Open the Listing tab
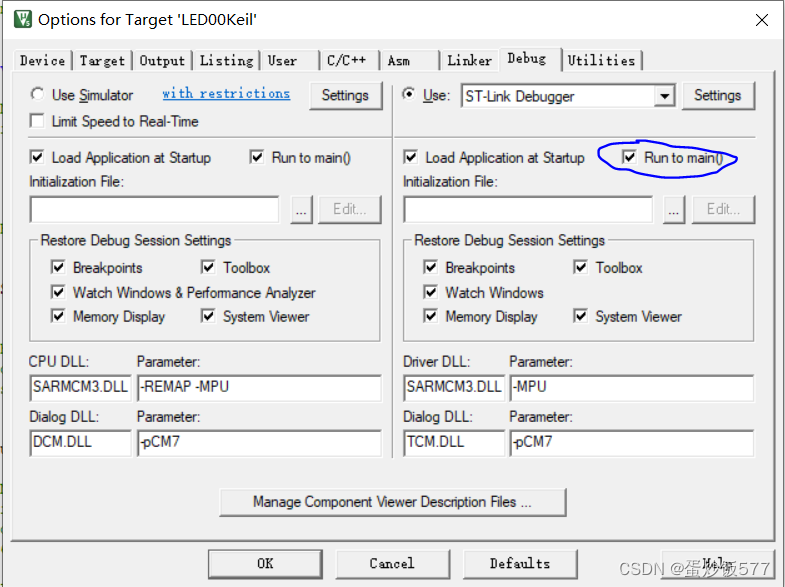This screenshot has width=785, height=587. pos(226,61)
